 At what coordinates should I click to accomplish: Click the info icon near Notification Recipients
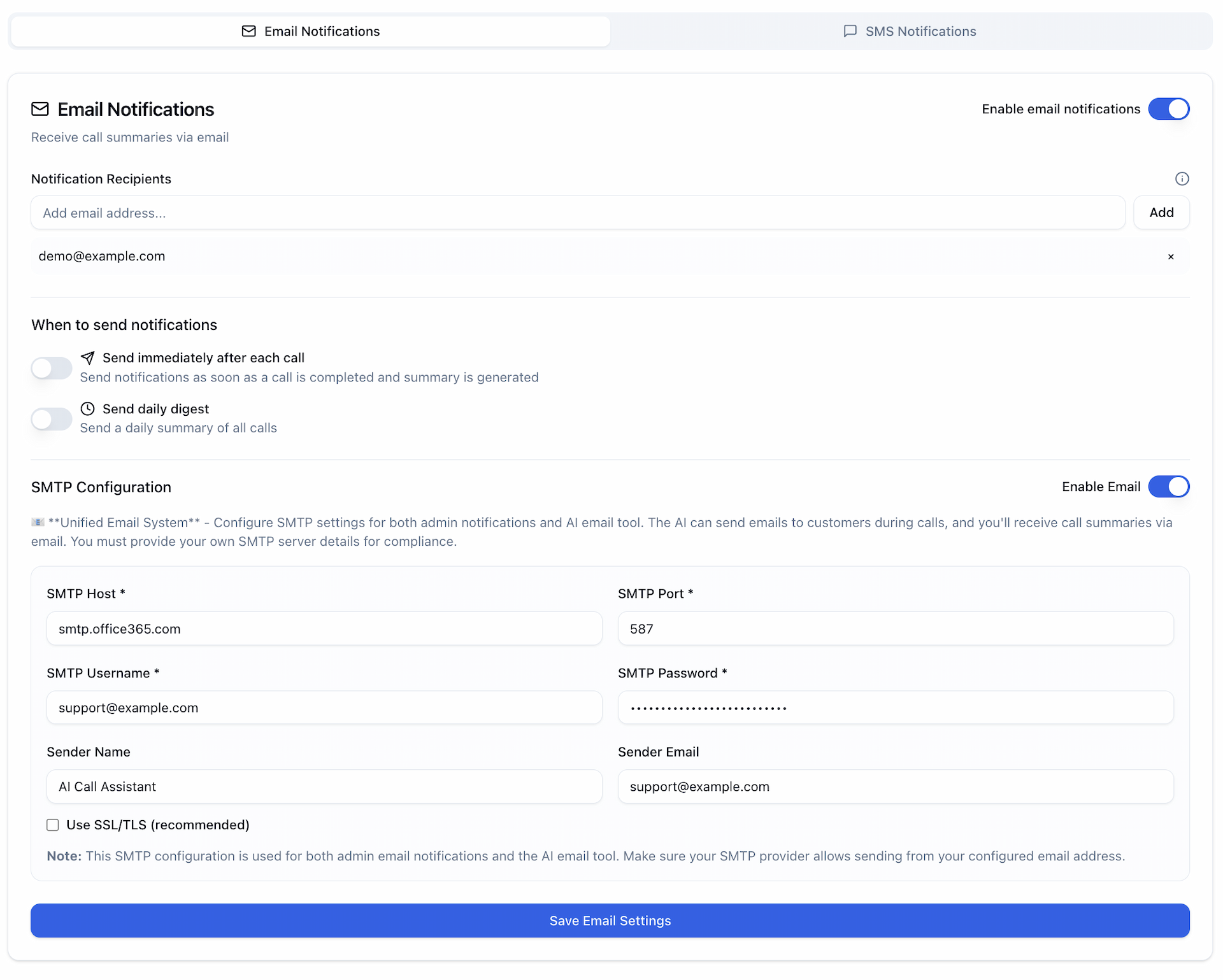click(1182, 178)
